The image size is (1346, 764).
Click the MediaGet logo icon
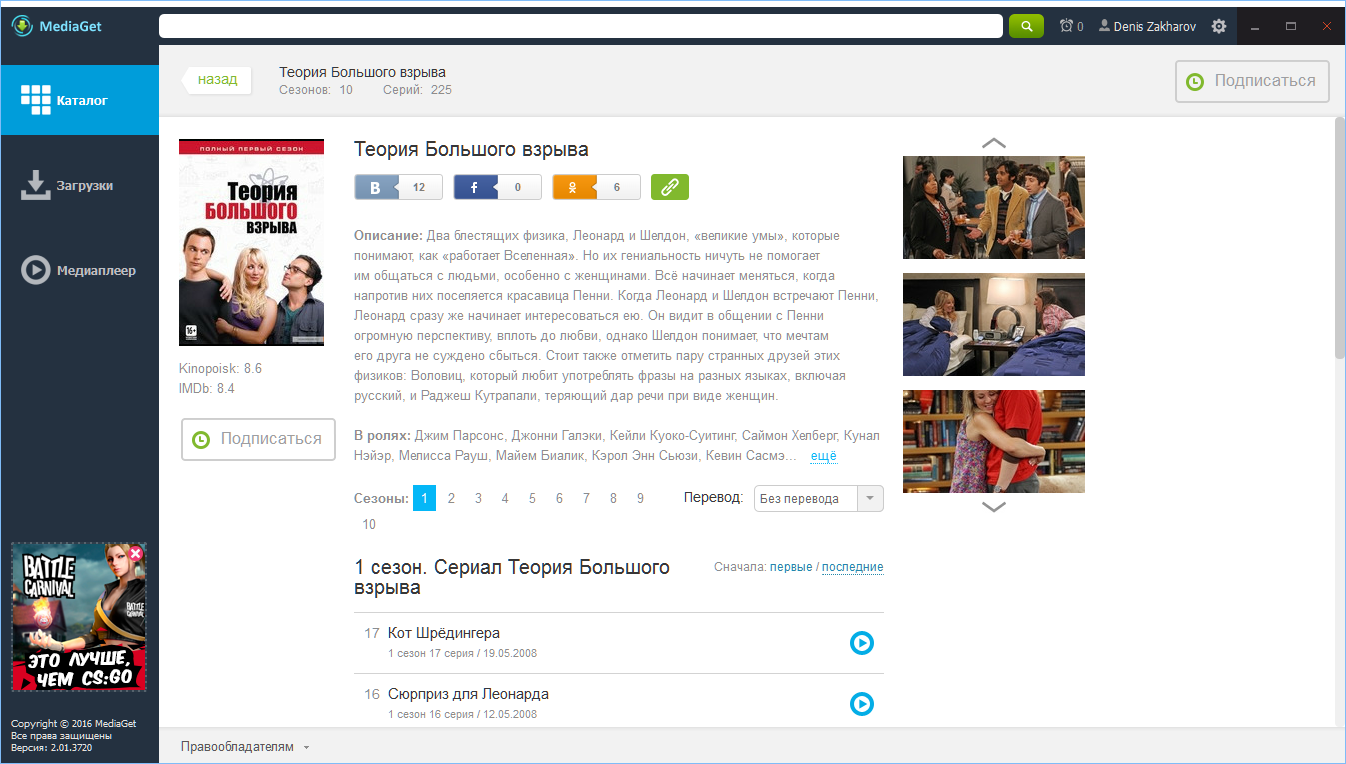click(x=23, y=26)
